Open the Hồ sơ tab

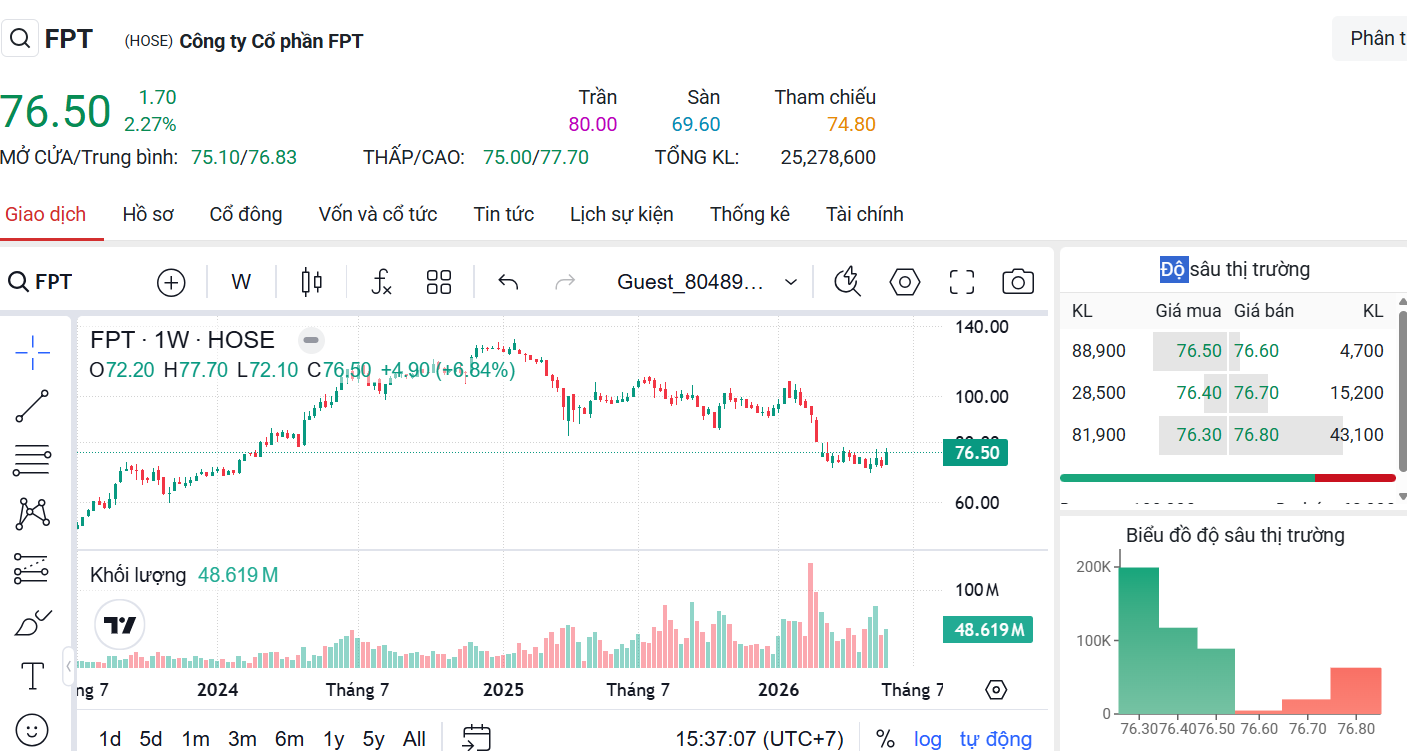coord(148,214)
